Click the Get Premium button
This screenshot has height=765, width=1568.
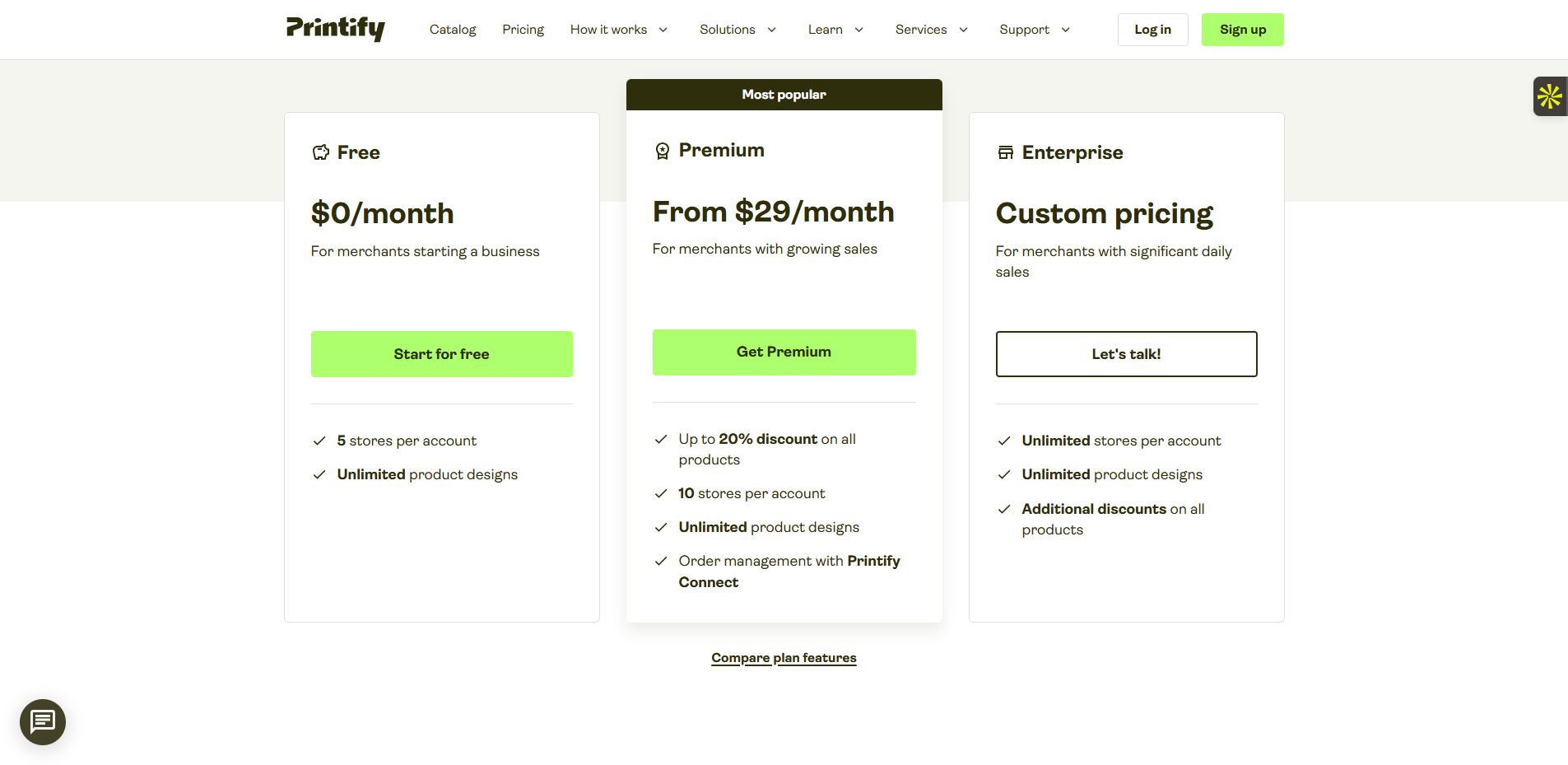point(783,352)
